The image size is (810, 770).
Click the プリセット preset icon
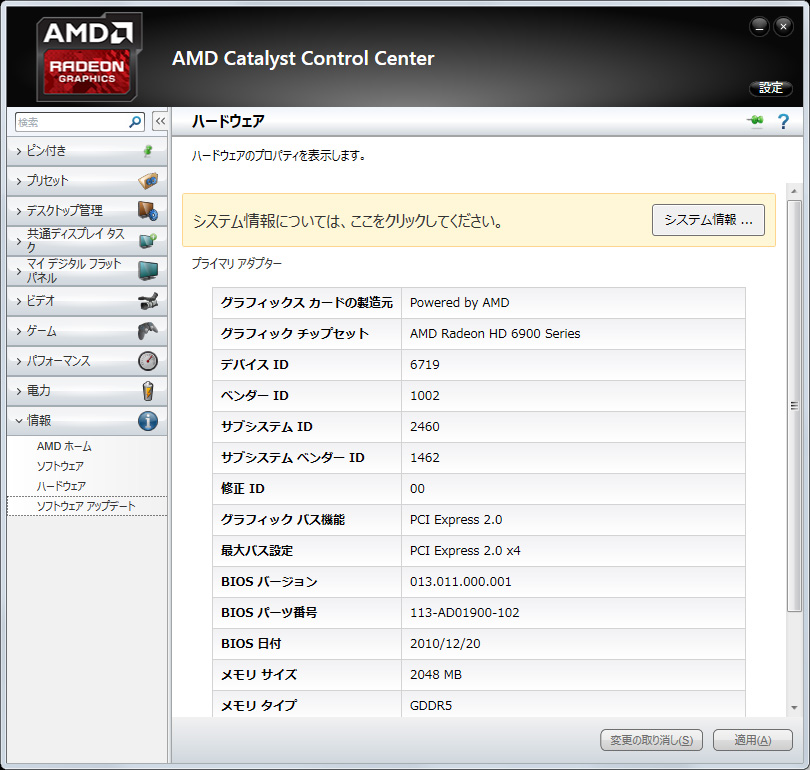[148, 181]
